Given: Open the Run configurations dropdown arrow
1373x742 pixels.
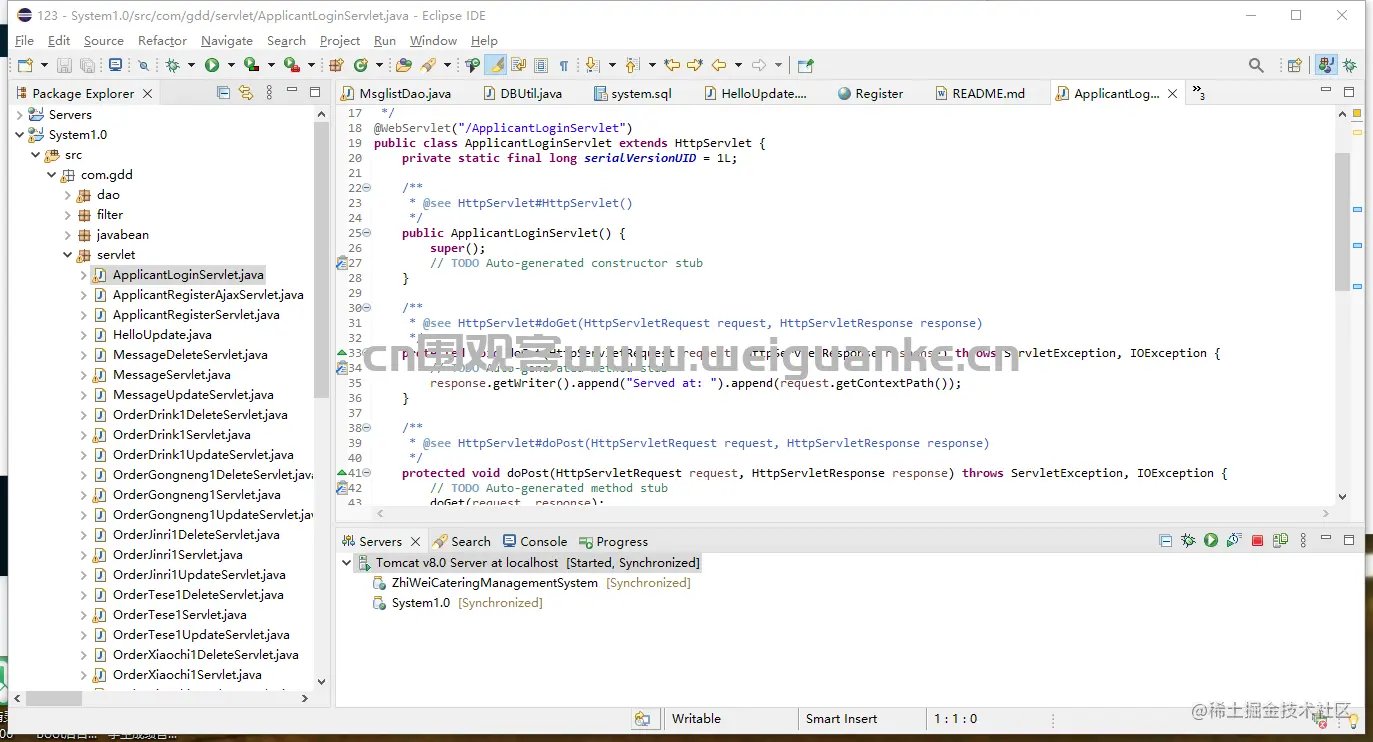Looking at the screenshot, I should [x=231, y=65].
